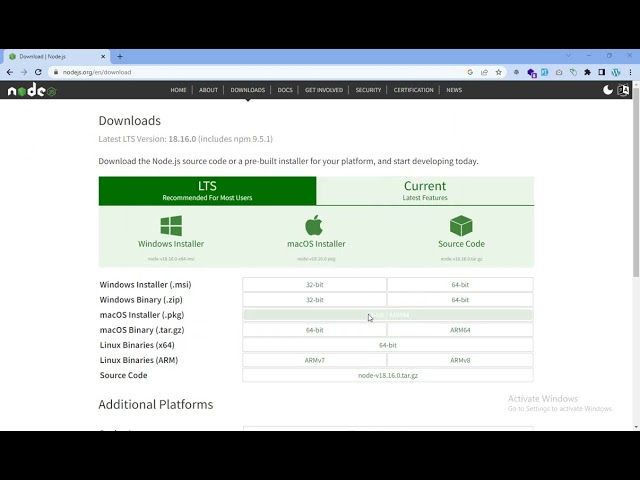Click the Additional Platforms heading
Screen dimensions: 640x480
tap(156, 404)
